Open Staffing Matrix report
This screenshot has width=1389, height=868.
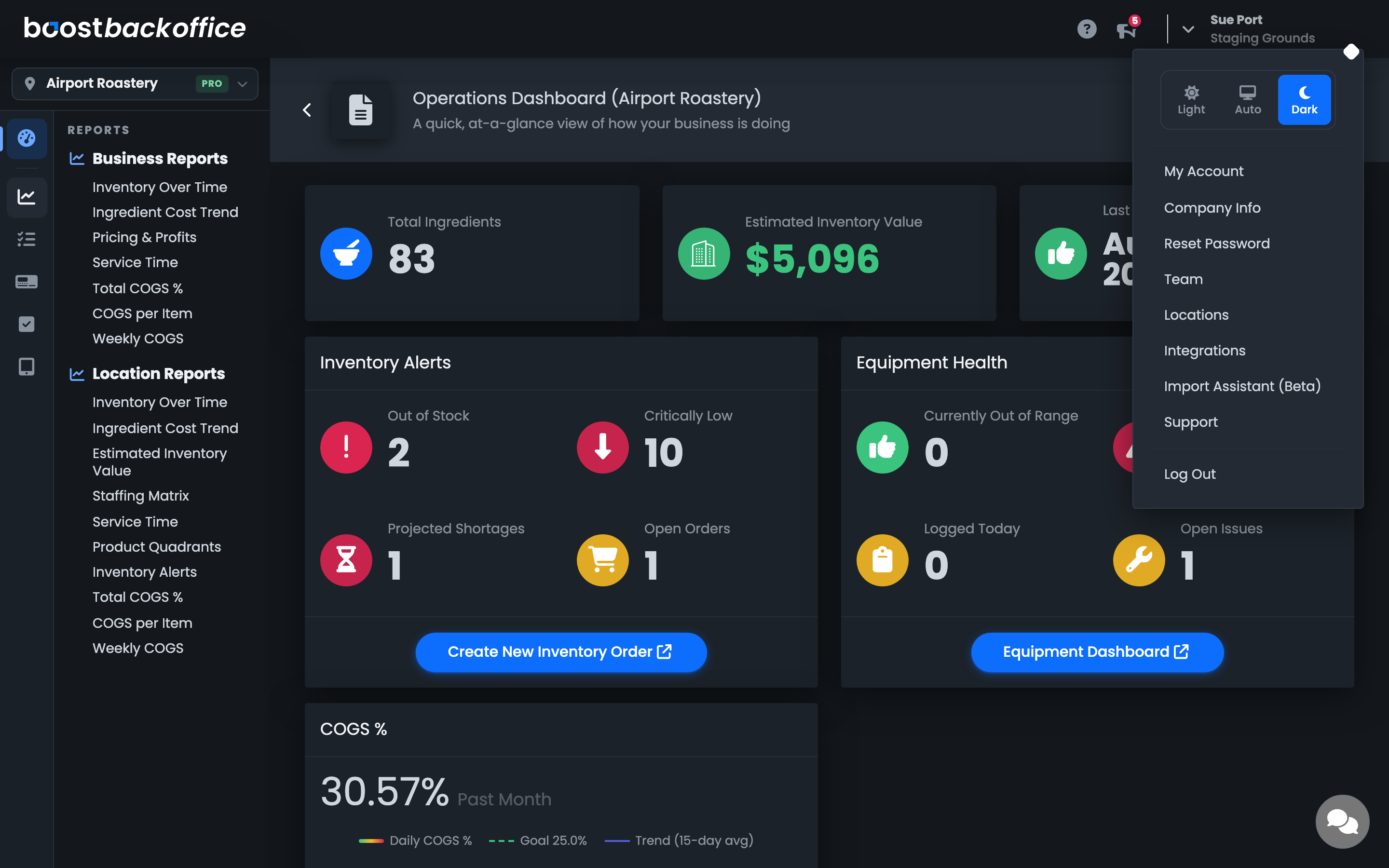click(141, 495)
